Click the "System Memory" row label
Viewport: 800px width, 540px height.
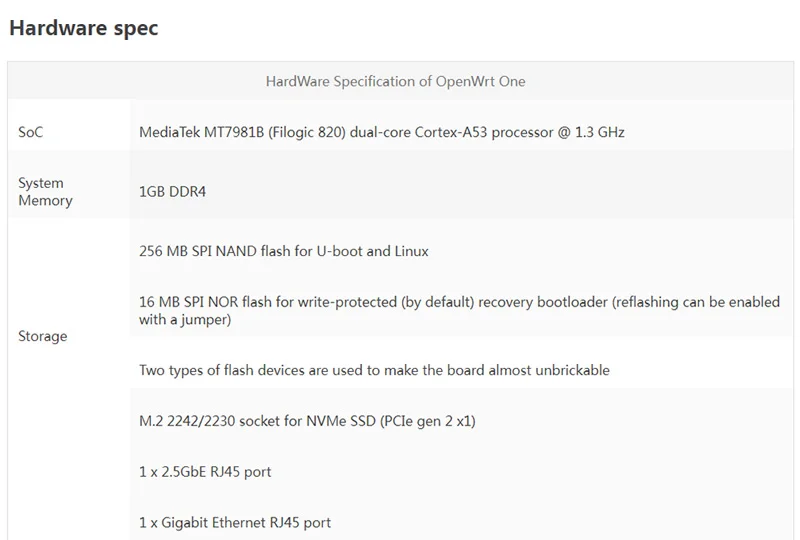45,191
